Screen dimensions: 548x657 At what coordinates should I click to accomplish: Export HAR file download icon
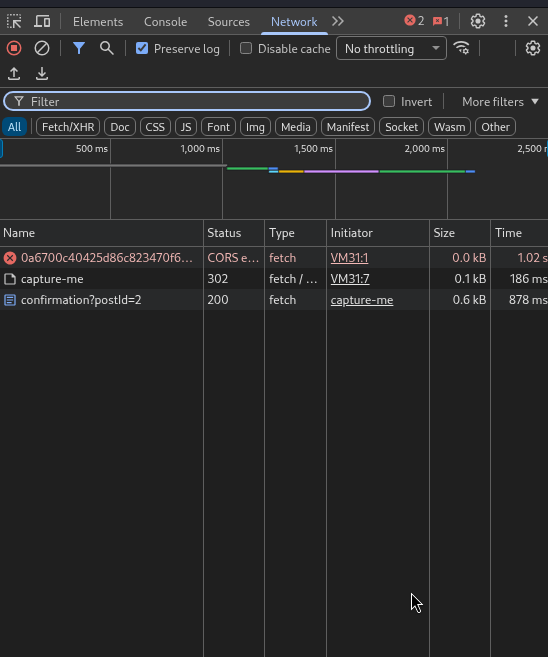tap(41, 74)
